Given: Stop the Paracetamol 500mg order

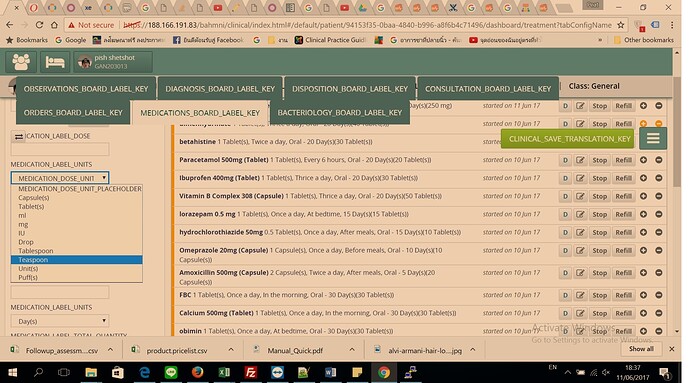Looking at the screenshot, I should coord(599,160).
